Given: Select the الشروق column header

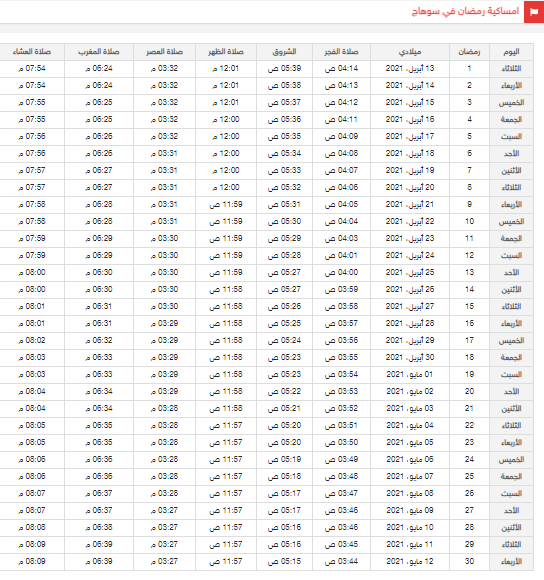Looking at the screenshot, I should [x=284, y=52].
